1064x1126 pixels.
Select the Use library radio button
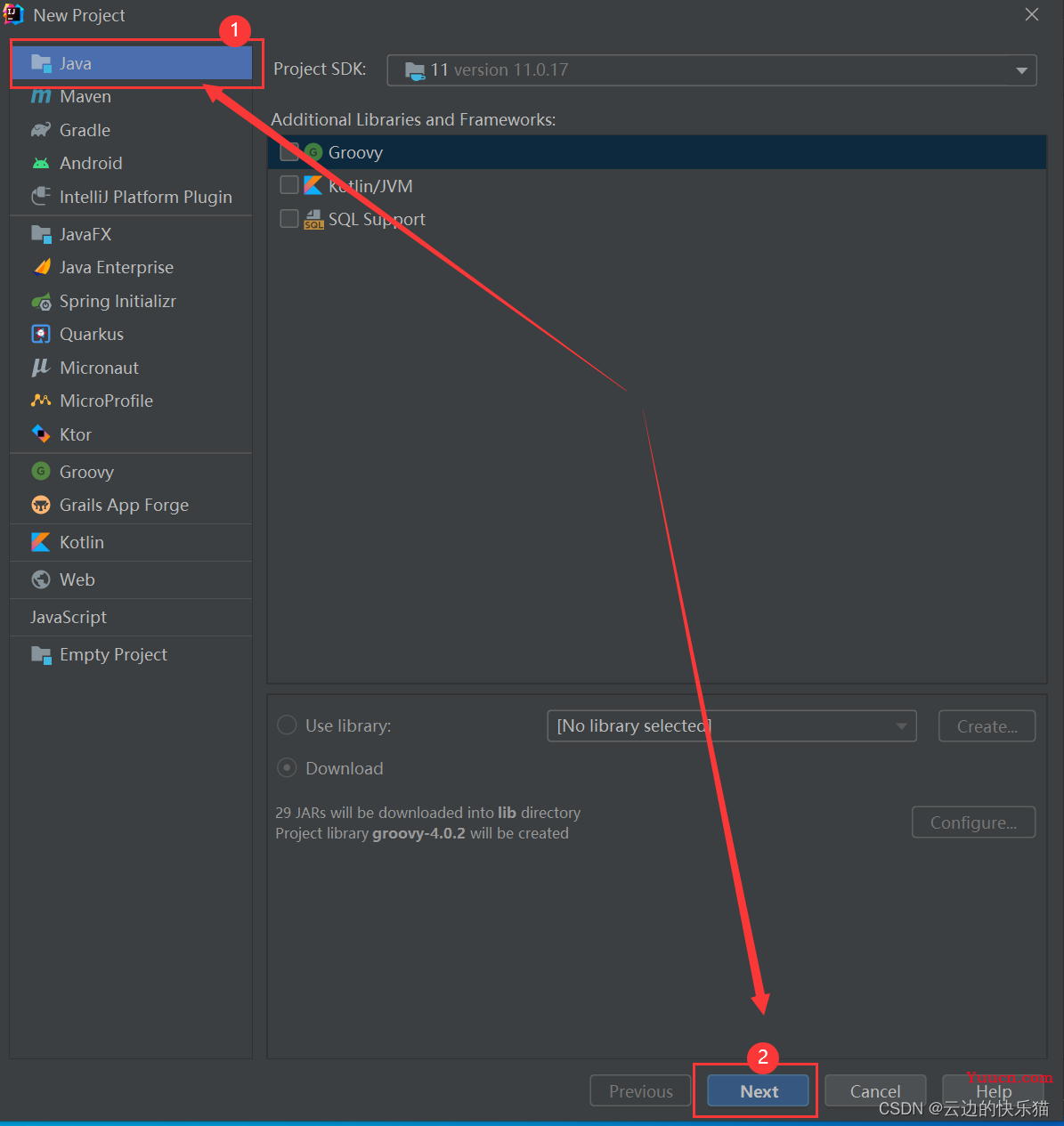(x=287, y=725)
